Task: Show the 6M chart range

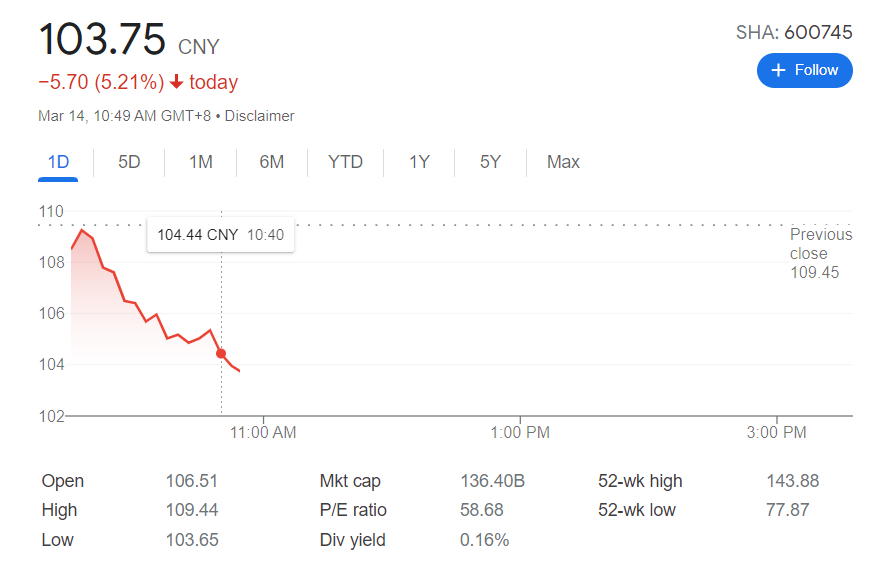Action: (272, 162)
